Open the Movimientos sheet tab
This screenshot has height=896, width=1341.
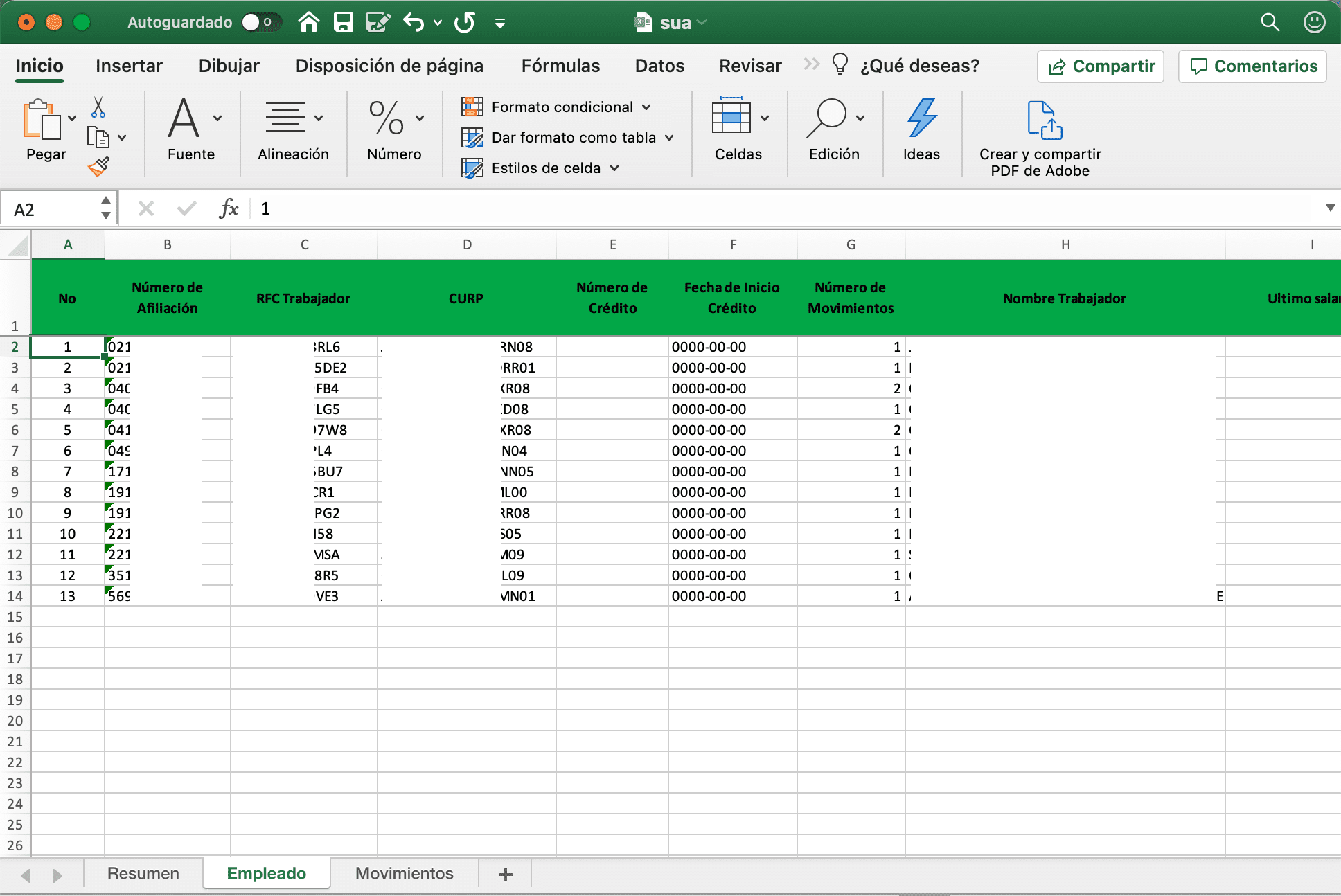(x=404, y=873)
